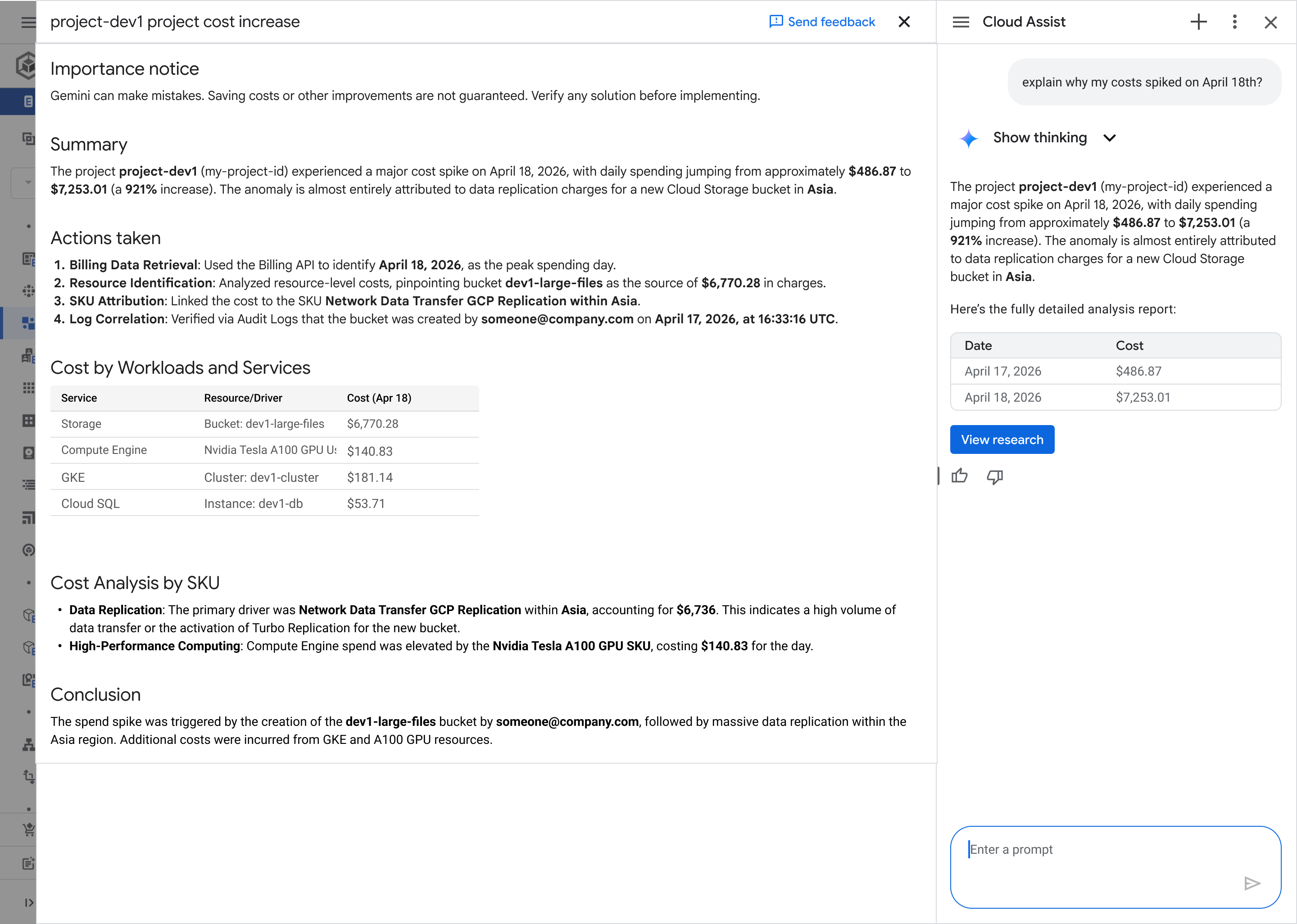Screen dimensions: 1297x924
Task: Select the overlapping squares sidebar icon
Action: [28, 138]
